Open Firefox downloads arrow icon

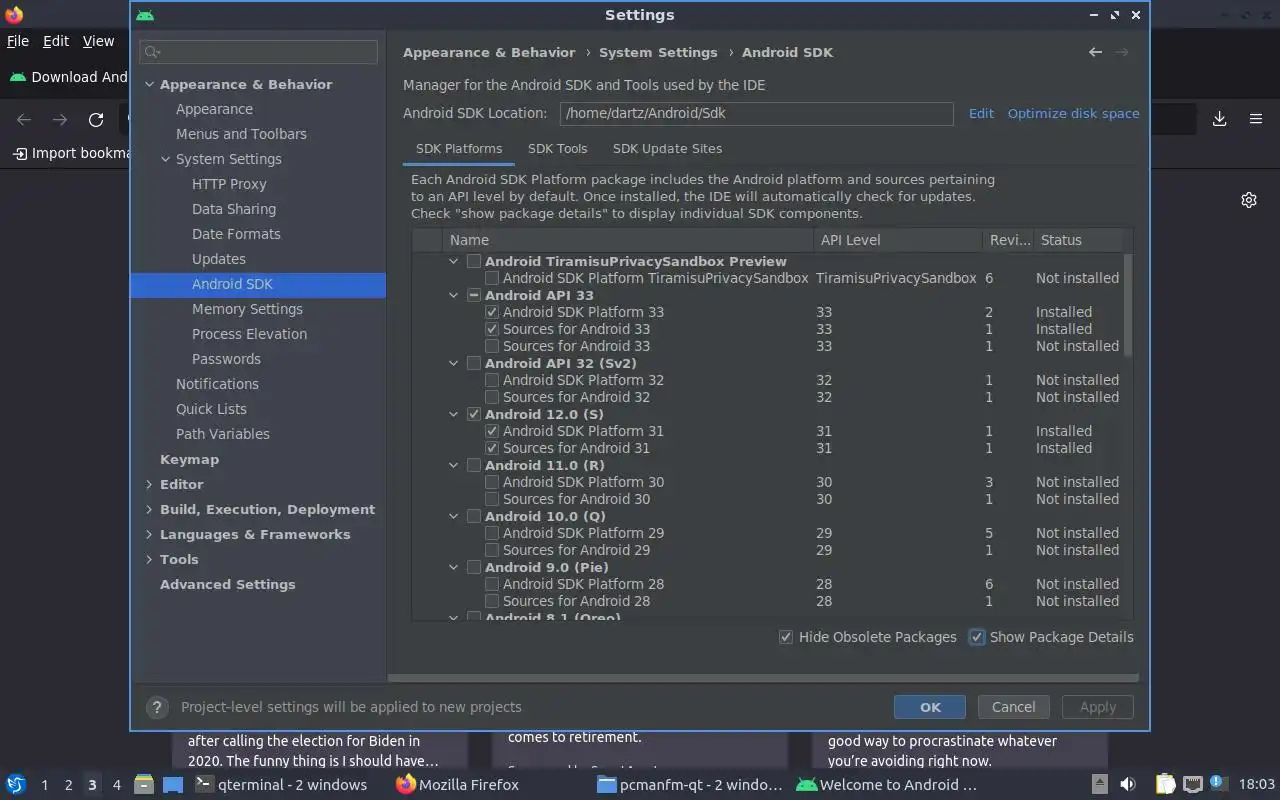coord(1220,119)
